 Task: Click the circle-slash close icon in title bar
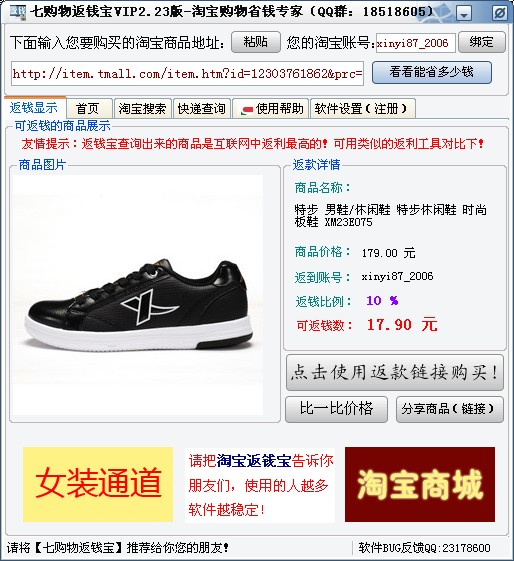click(x=499, y=13)
